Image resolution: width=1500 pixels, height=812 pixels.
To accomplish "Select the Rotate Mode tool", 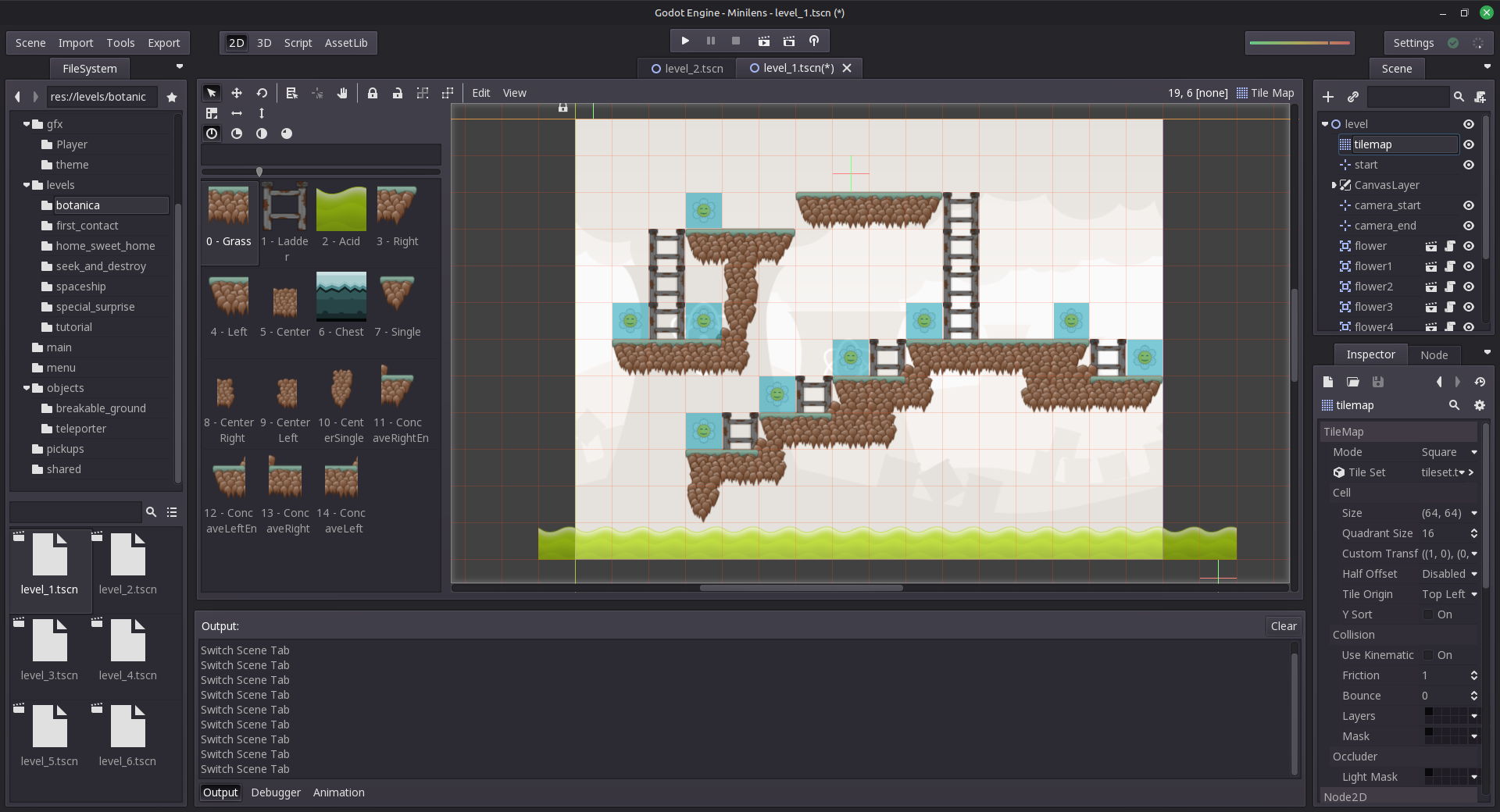I will (x=262, y=93).
